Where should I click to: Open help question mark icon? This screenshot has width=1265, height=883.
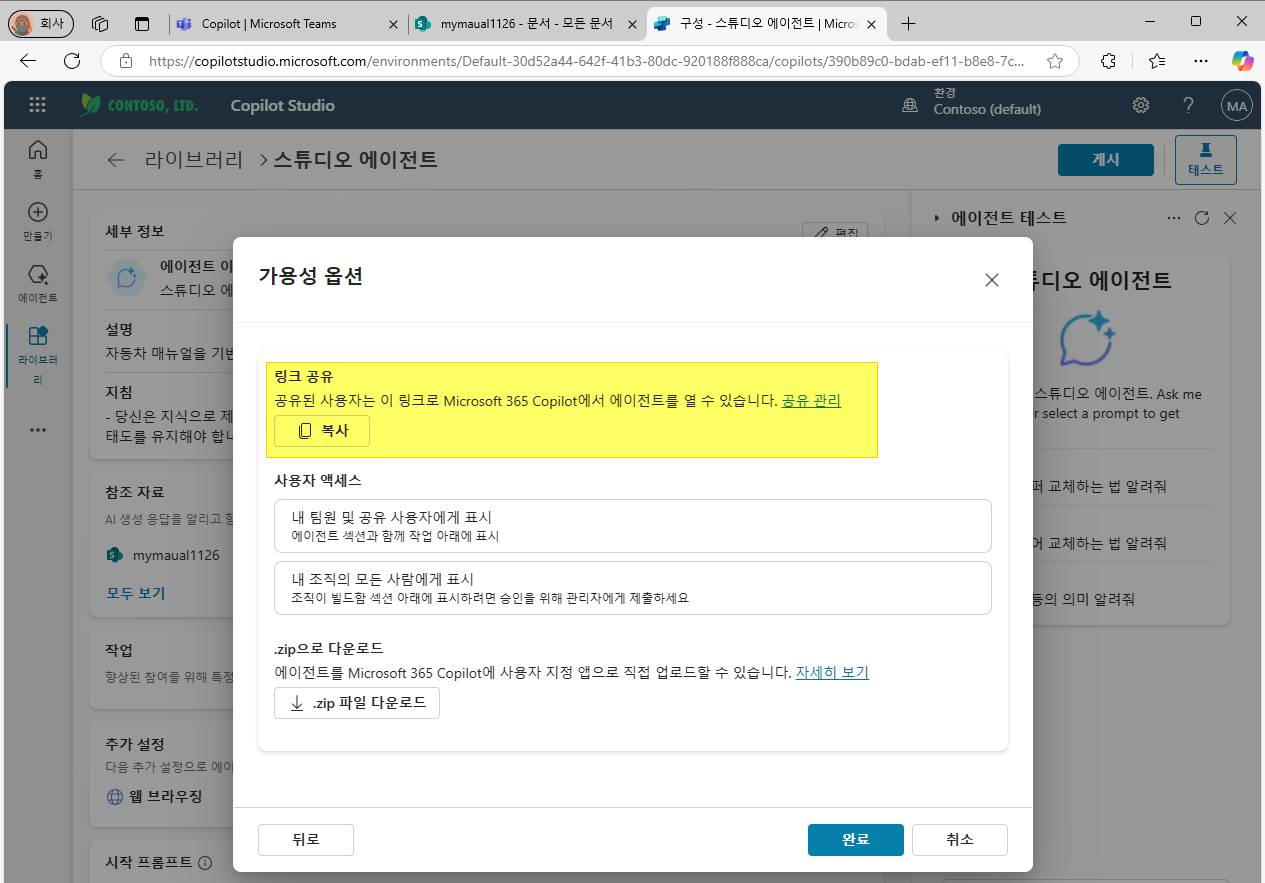pyautogui.click(x=1188, y=105)
